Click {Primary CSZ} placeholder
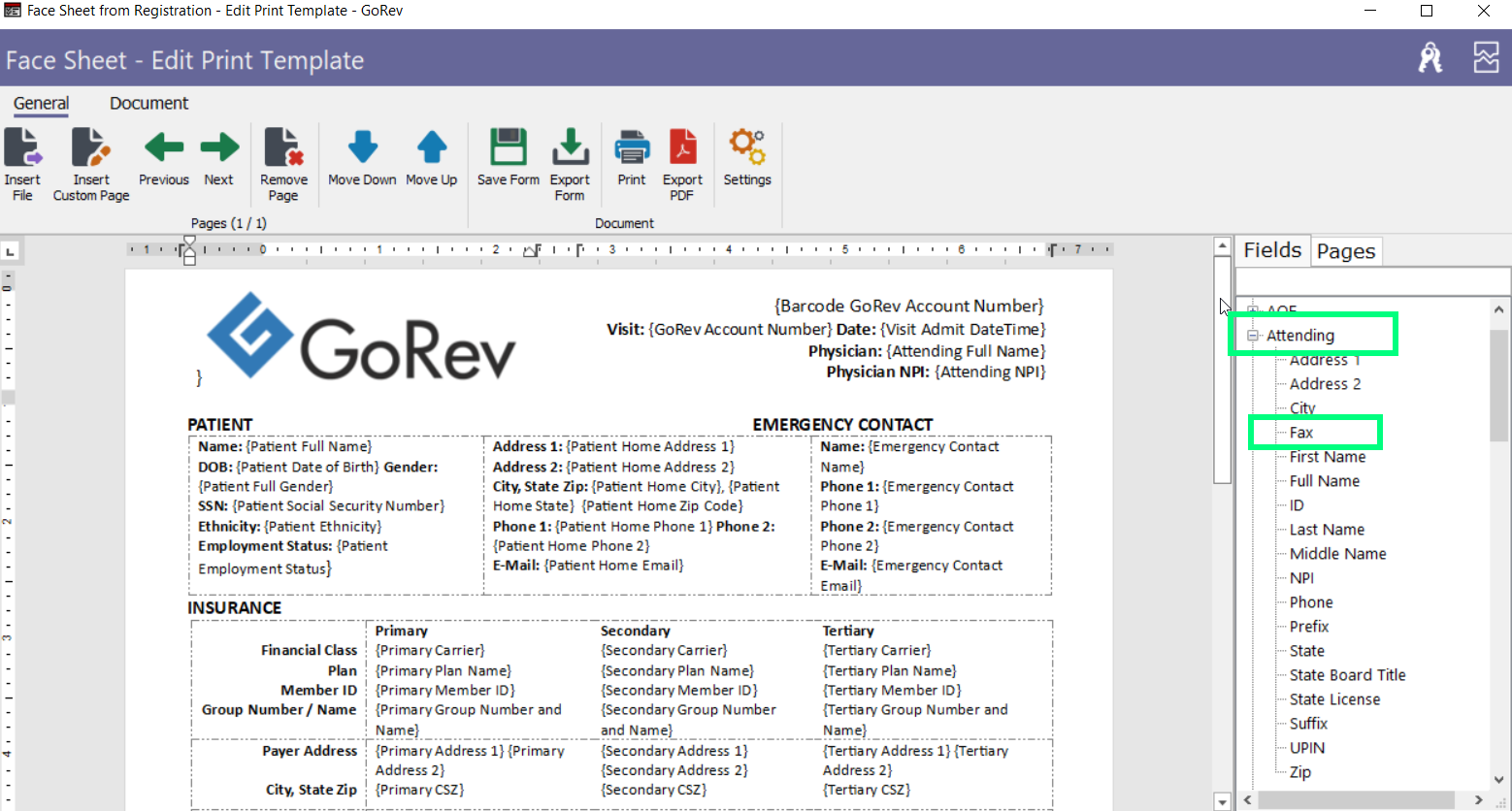 (x=419, y=790)
